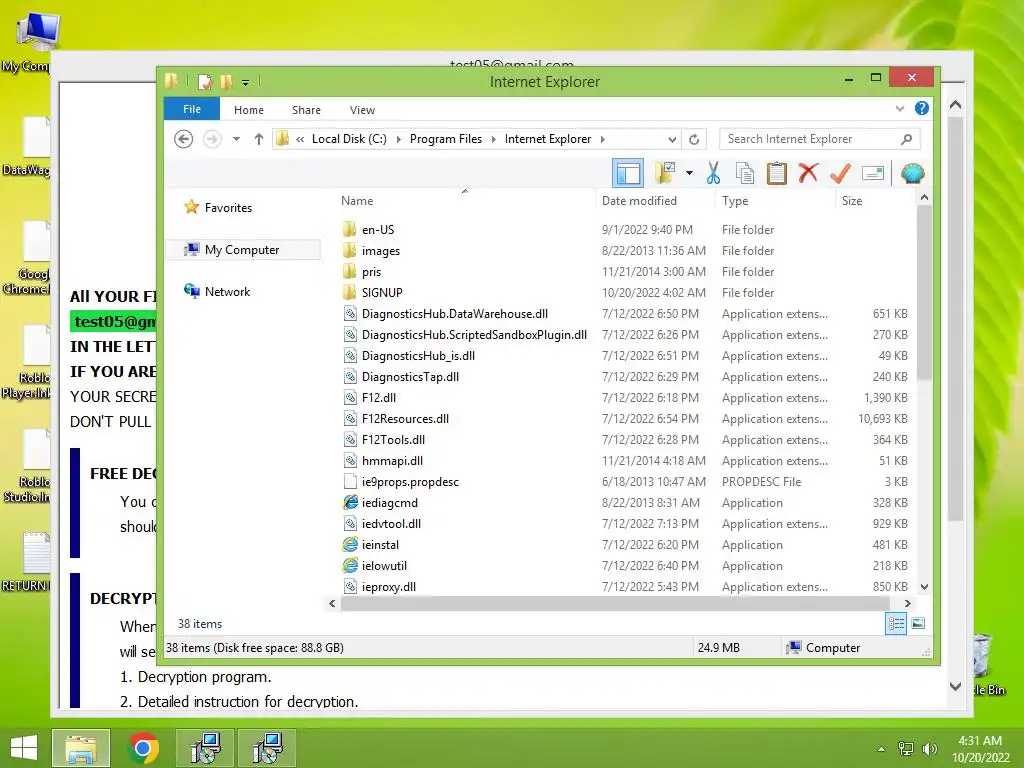Click the Paste clipboard icon

coord(776,173)
